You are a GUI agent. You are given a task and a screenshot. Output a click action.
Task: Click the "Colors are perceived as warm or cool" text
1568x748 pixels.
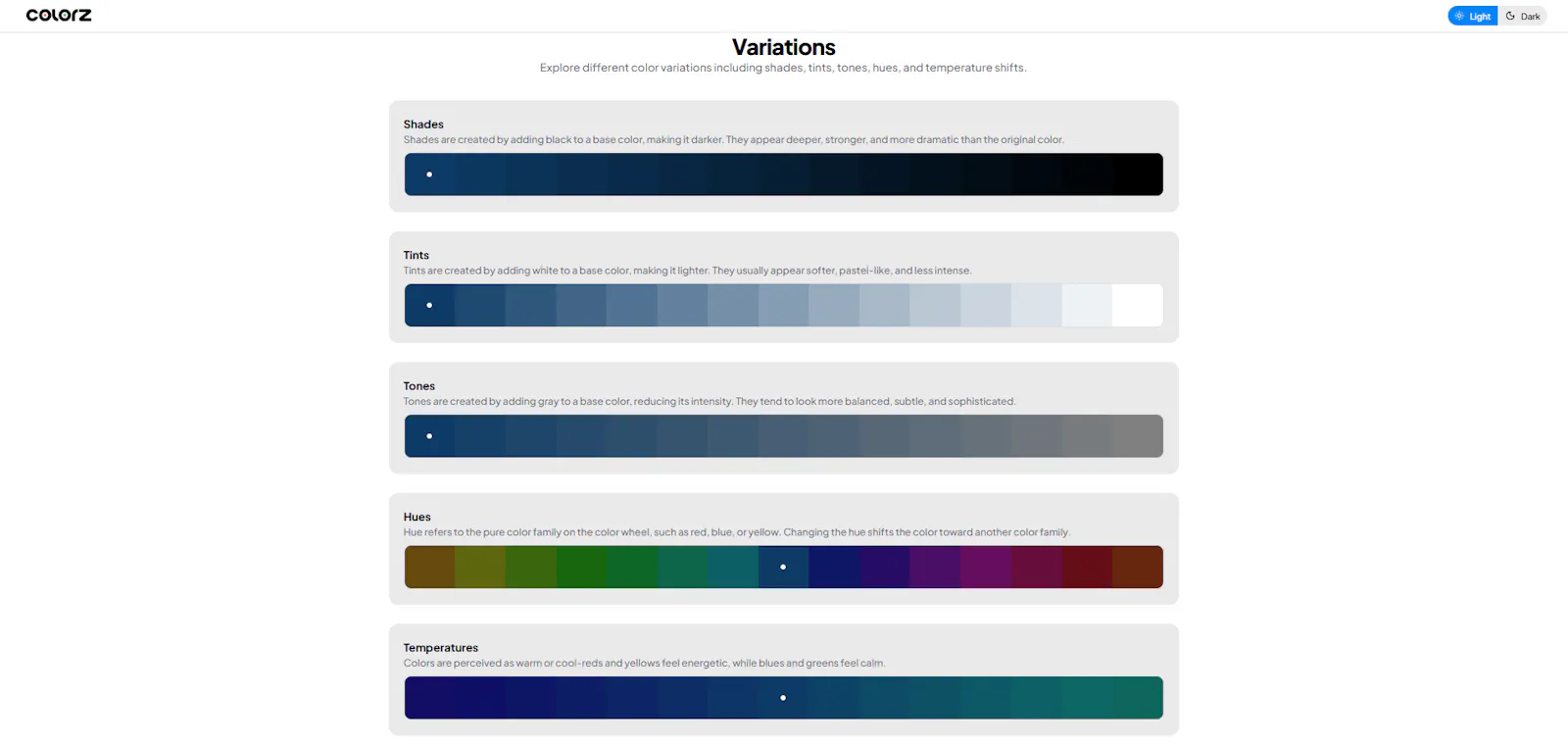click(645, 664)
